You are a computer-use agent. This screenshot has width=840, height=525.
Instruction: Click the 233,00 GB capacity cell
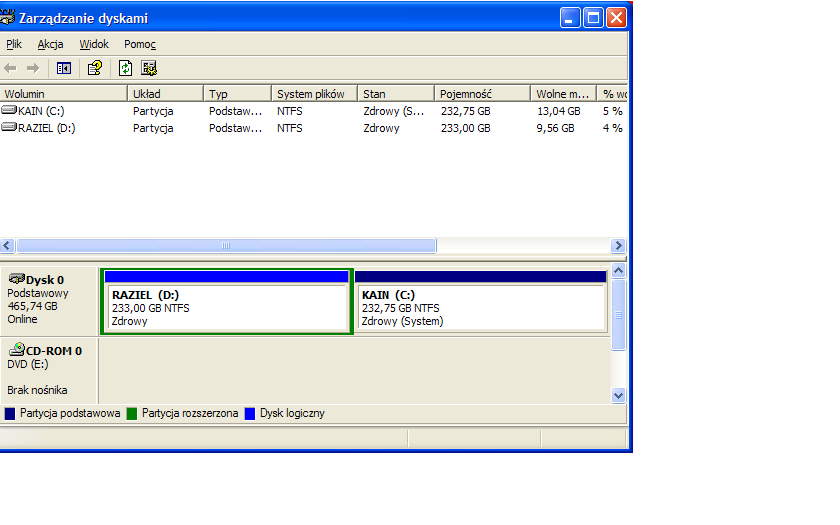(x=466, y=128)
